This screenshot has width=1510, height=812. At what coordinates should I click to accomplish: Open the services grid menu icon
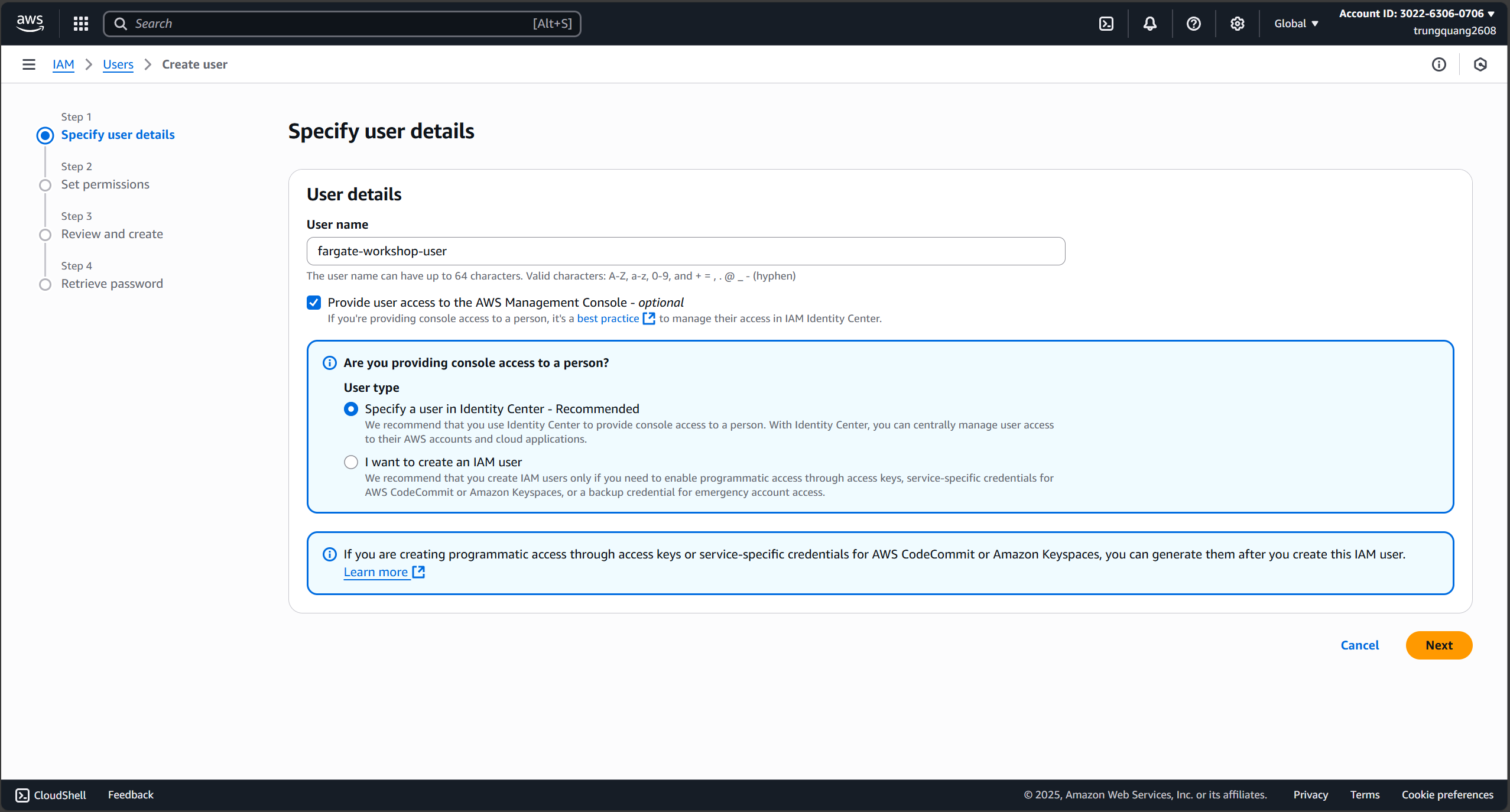tap(81, 24)
